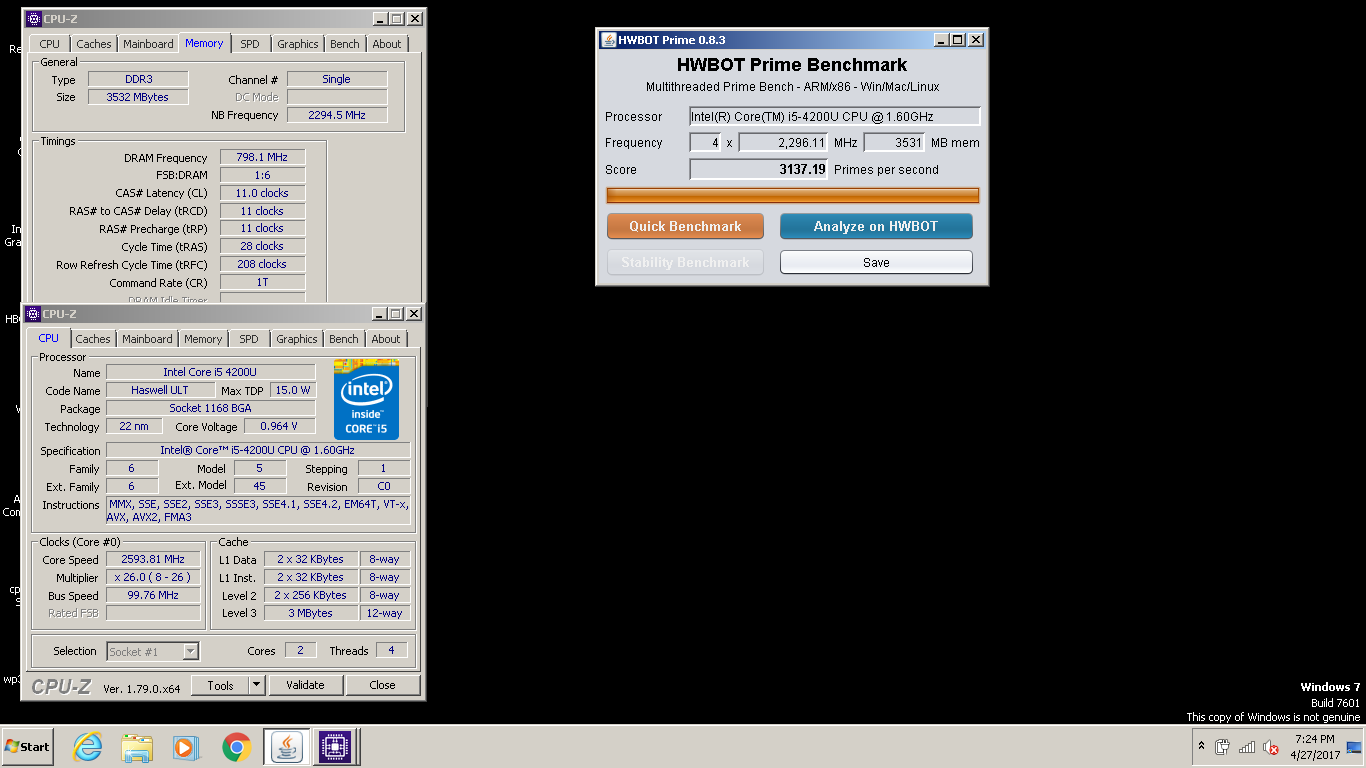Click the Core Speed value 2593.81 MHz
This screenshot has height=768, width=1366.
point(153,559)
